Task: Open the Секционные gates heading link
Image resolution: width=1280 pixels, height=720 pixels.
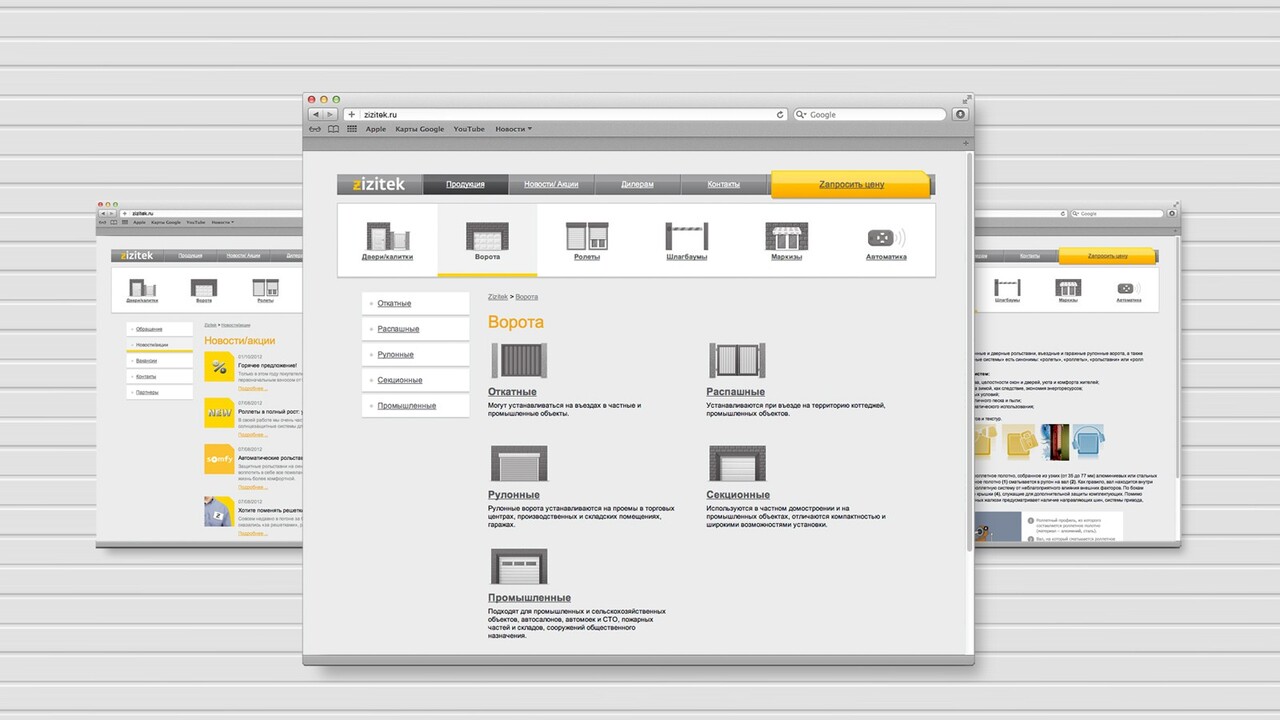Action: [x=738, y=494]
